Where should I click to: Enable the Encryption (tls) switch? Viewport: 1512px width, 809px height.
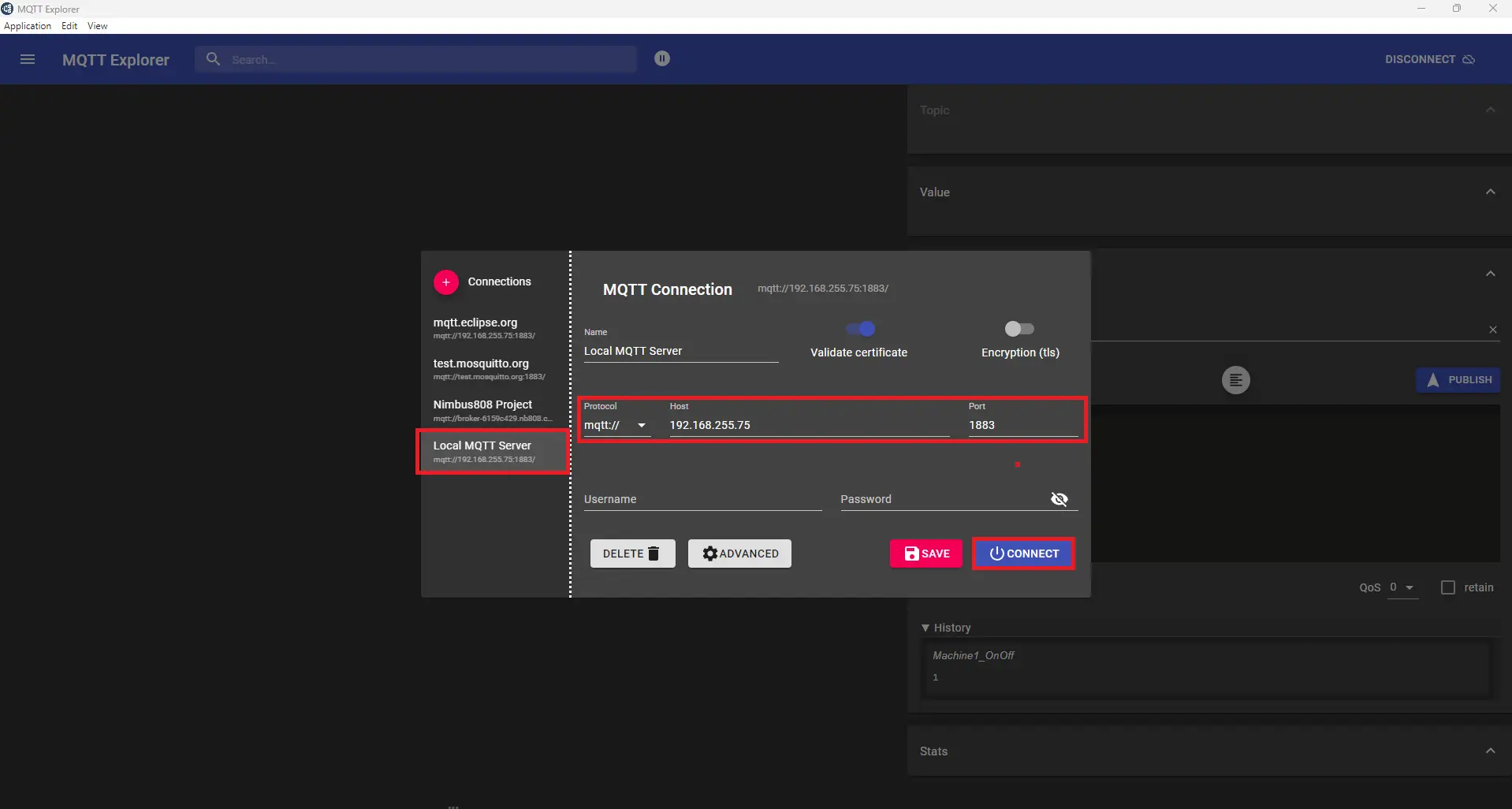(1019, 329)
